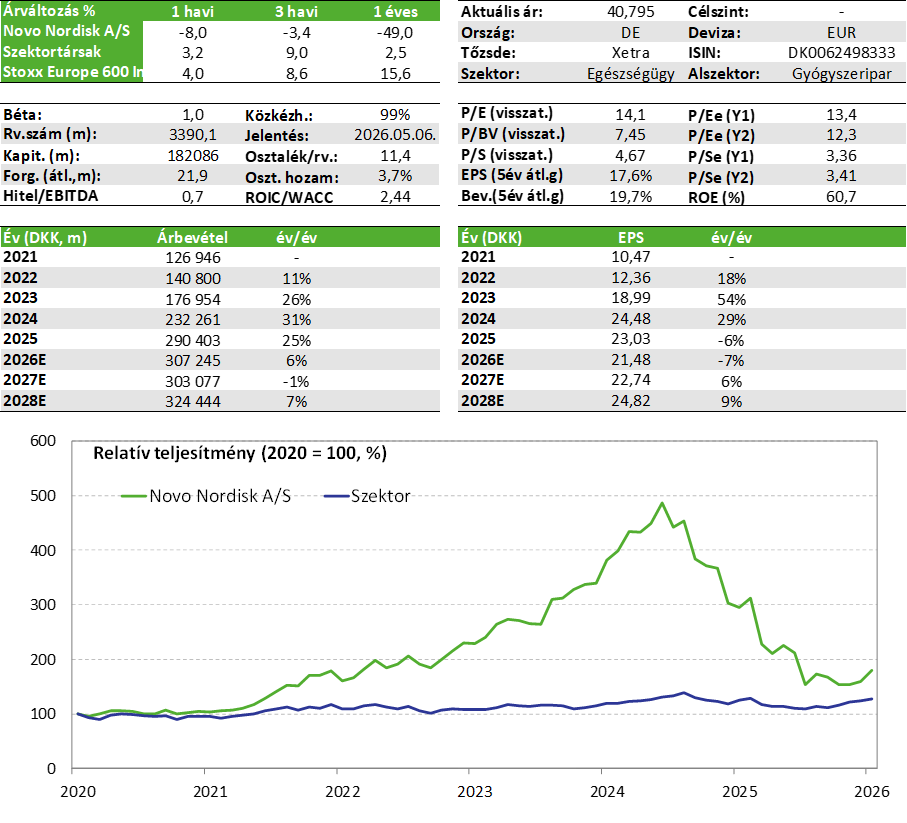Click the '3 havi' column header
The height and width of the screenshot is (823, 907).
point(296,12)
